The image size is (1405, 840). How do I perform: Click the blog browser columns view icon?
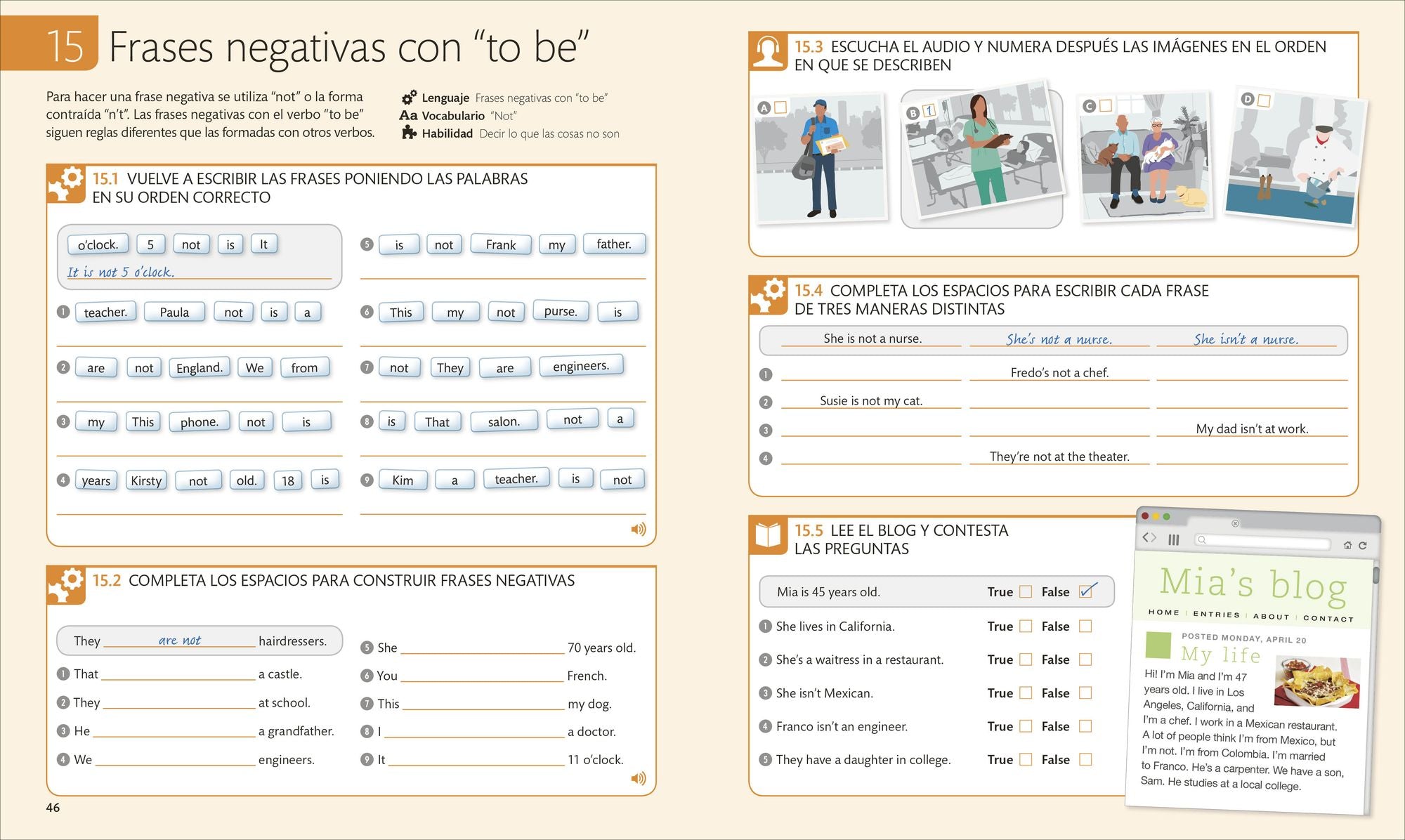[1173, 539]
